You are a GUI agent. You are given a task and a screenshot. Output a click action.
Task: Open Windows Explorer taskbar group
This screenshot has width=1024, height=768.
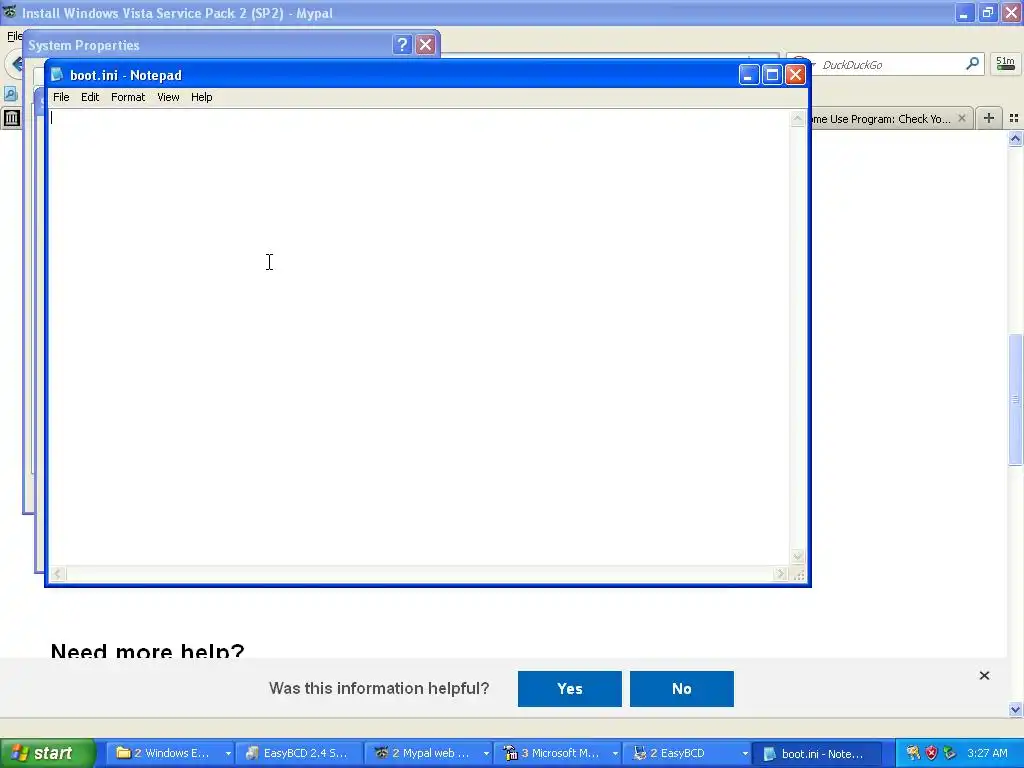click(170, 753)
